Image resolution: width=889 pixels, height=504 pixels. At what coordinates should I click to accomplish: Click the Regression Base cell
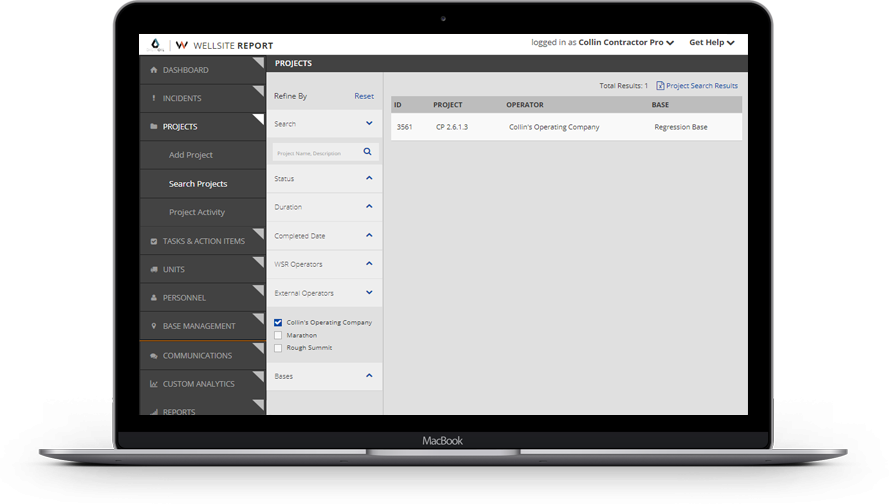(x=681, y=127)
